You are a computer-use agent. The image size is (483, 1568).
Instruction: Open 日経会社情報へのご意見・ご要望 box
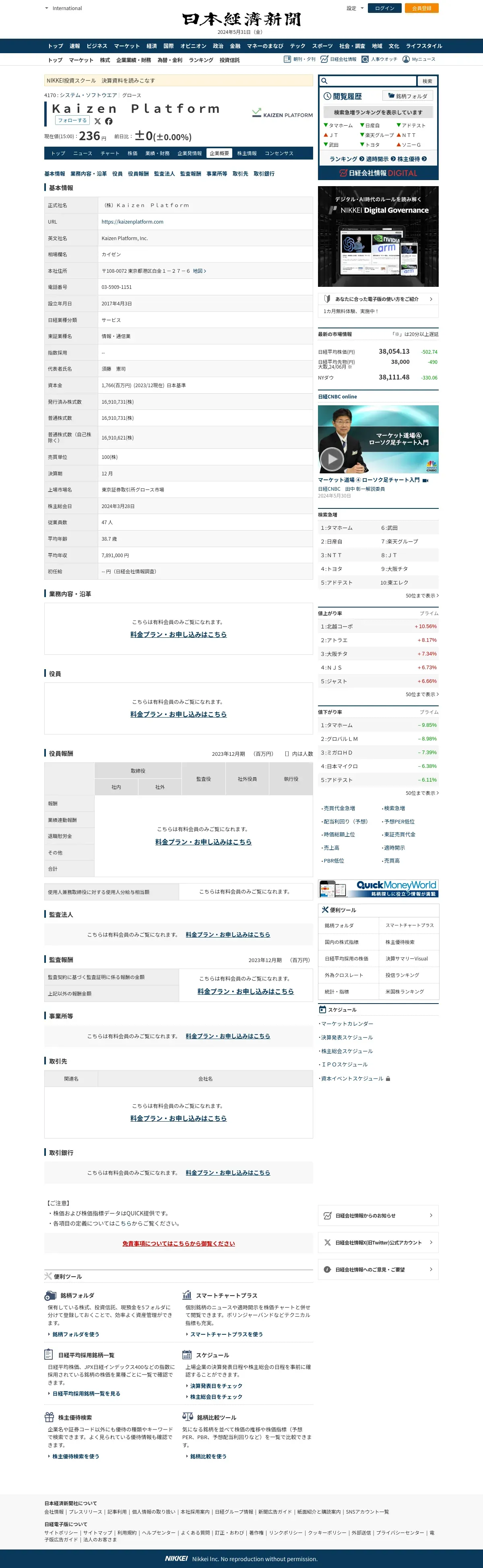pos(378,1269)
